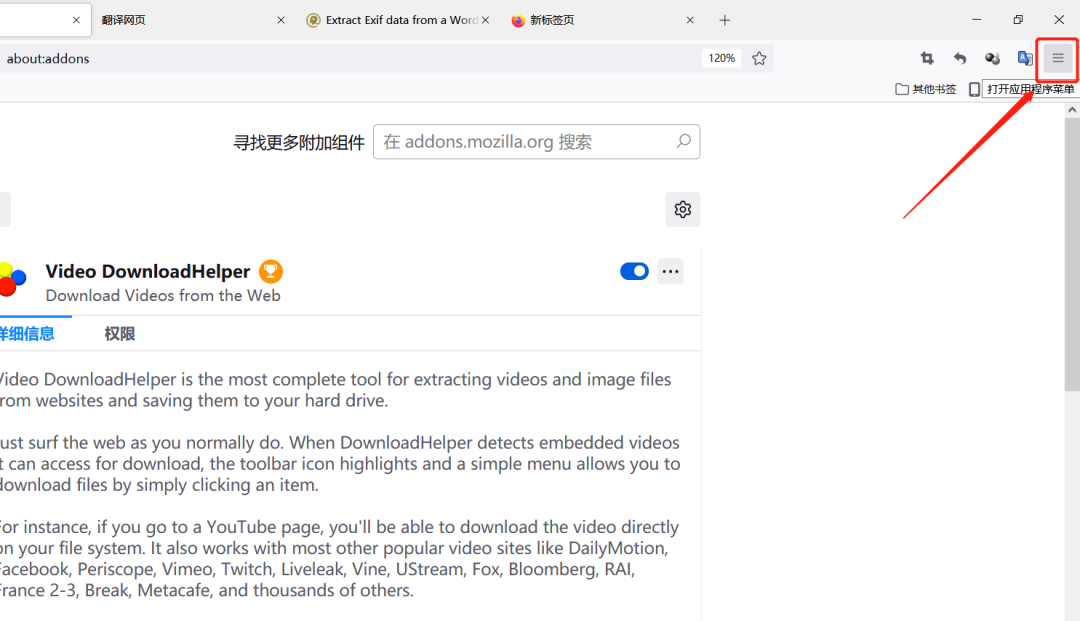Viewport: 1080px width, 621px height.
Task: Restore down the Firefox window
Action: click(x=1018, y=20)
